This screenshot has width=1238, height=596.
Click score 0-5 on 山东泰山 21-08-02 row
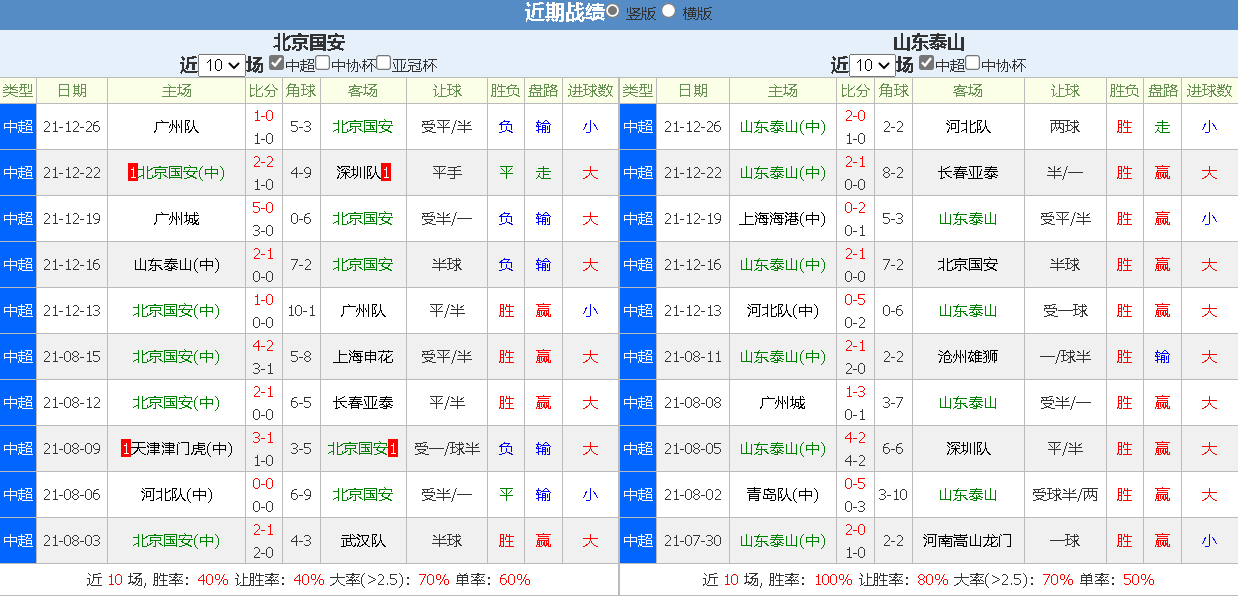[x=855, y=484]
